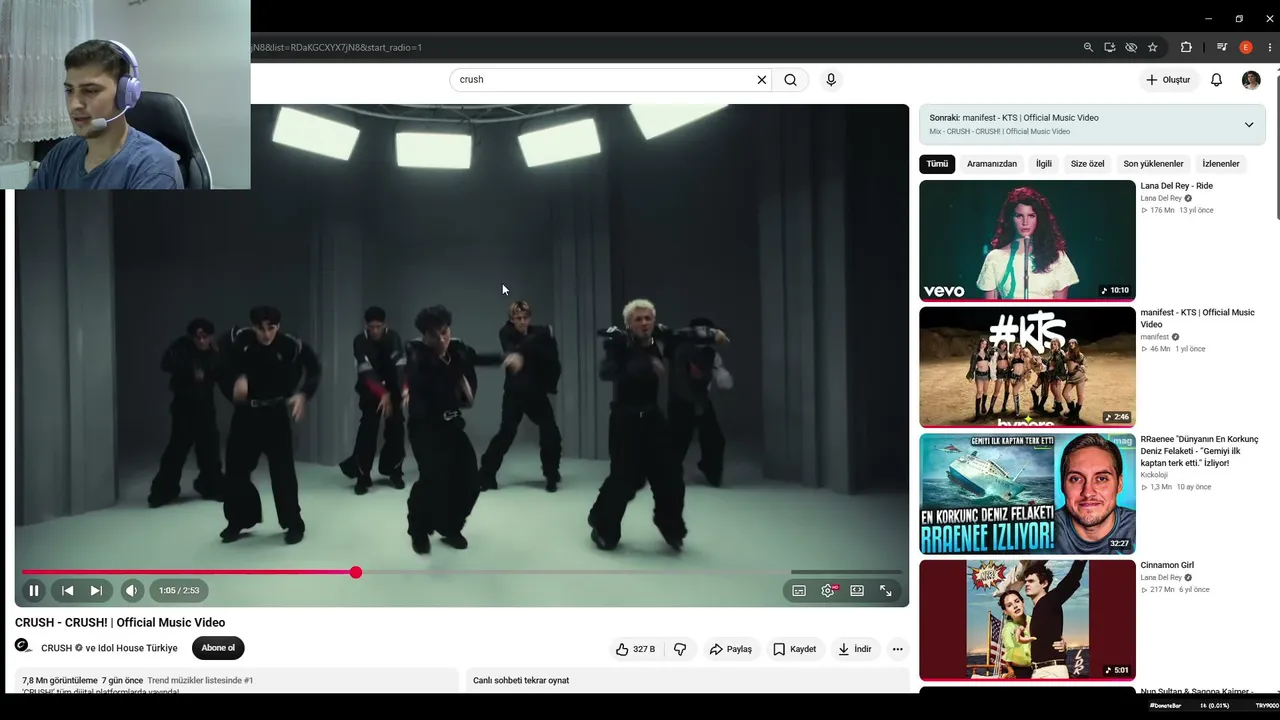Viewport: 1280px width, 720px height.
Task: Select the Aramanızdan filter chip
Action: (x=992, y=164)
